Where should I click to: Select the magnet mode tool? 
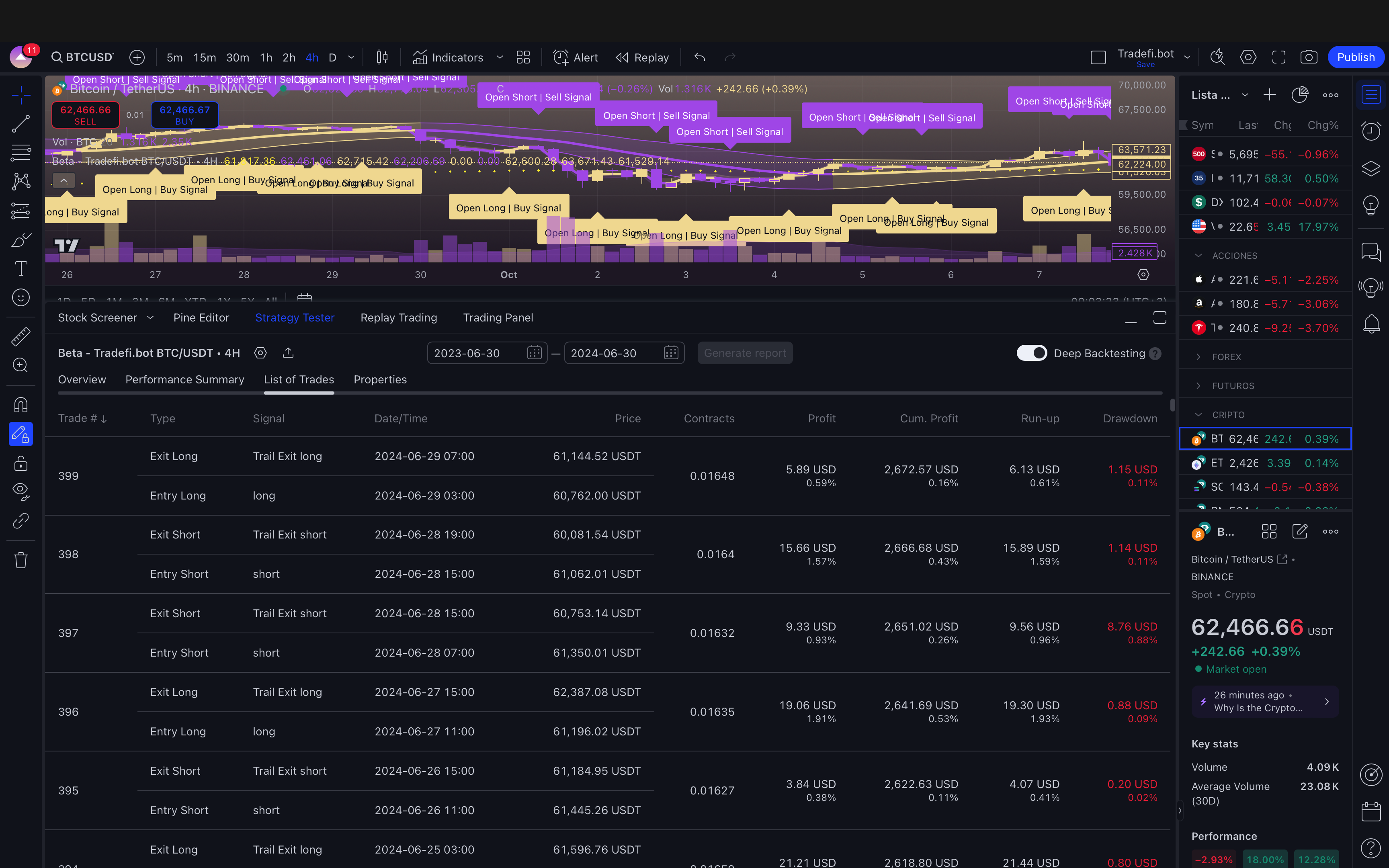point(20,405)
